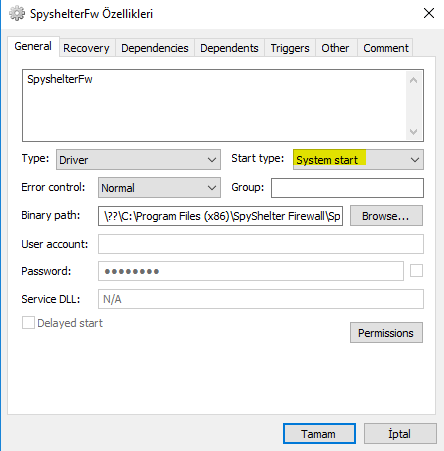Select the Other tab

335,48
